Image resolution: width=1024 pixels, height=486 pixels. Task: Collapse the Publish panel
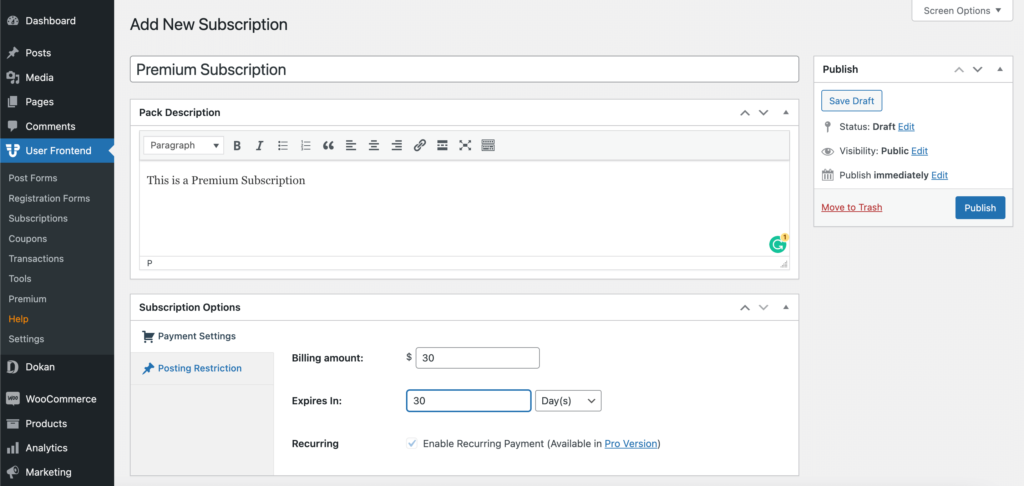tap(1000, 69)
